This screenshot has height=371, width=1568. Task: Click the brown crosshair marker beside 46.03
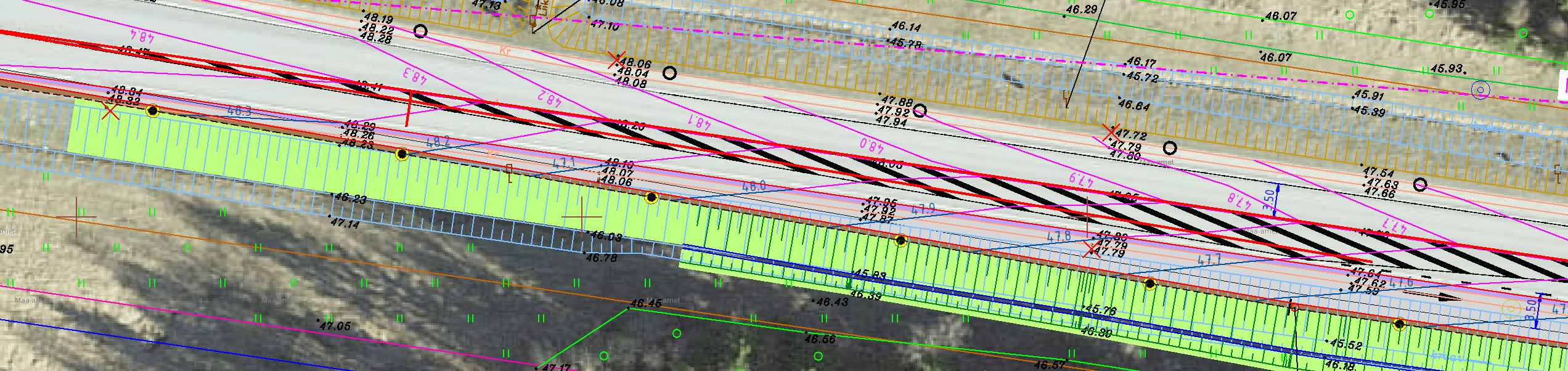581,217
